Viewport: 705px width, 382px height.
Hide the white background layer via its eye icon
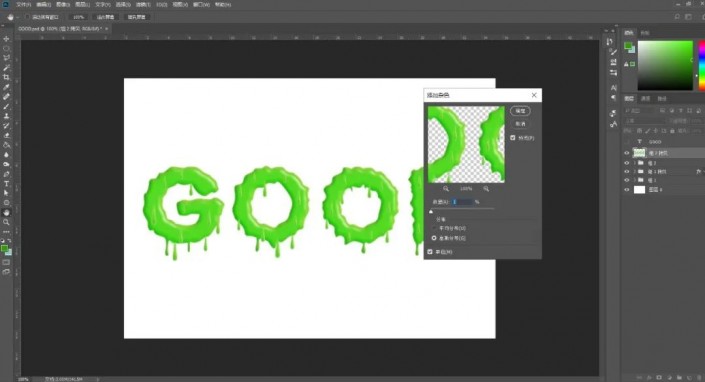tap(627, 190)
